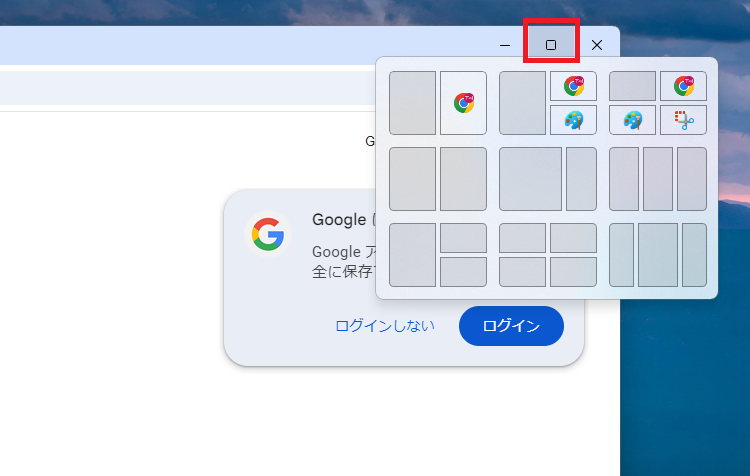Screen dimensions: 750x476
Task: Choose the empty tall zone beside Chrome and Paint
Action: click(522, 102)
